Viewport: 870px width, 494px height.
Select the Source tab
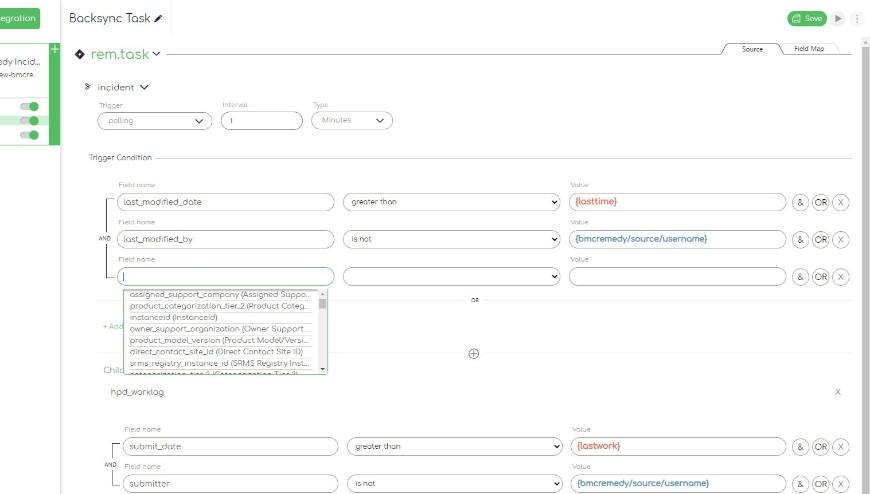752,48
